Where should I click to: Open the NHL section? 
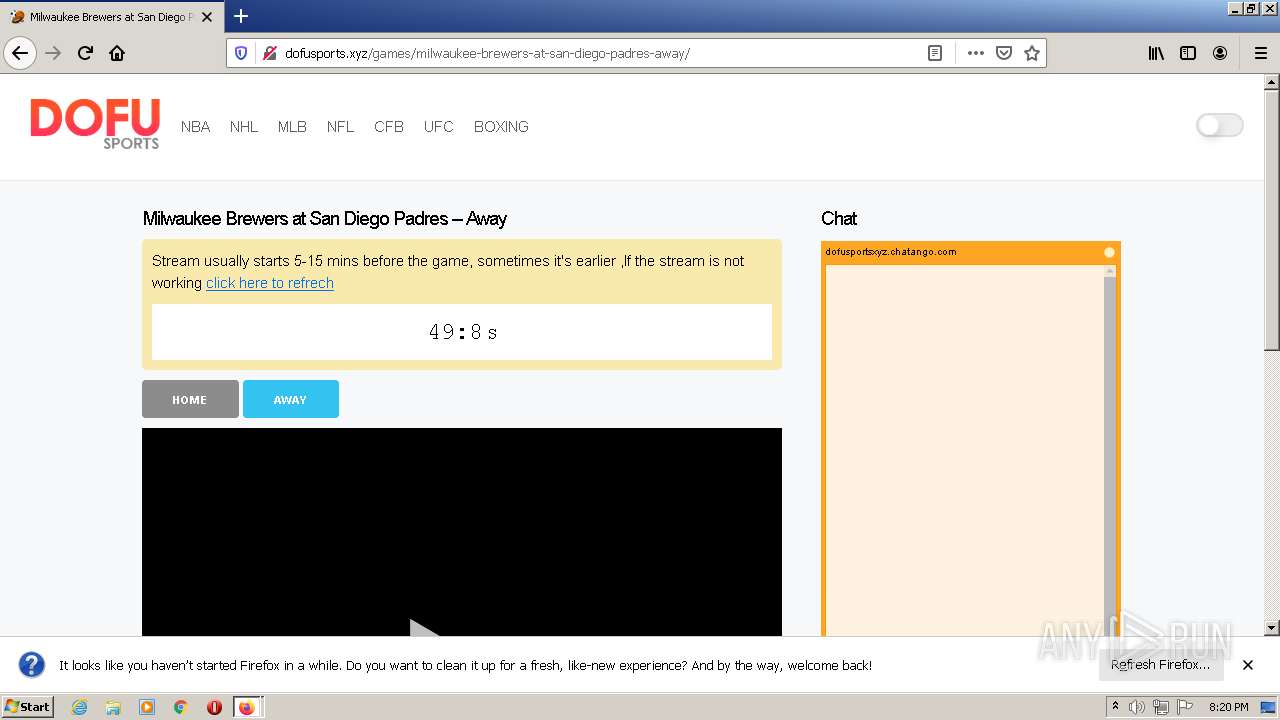(244, 127)
